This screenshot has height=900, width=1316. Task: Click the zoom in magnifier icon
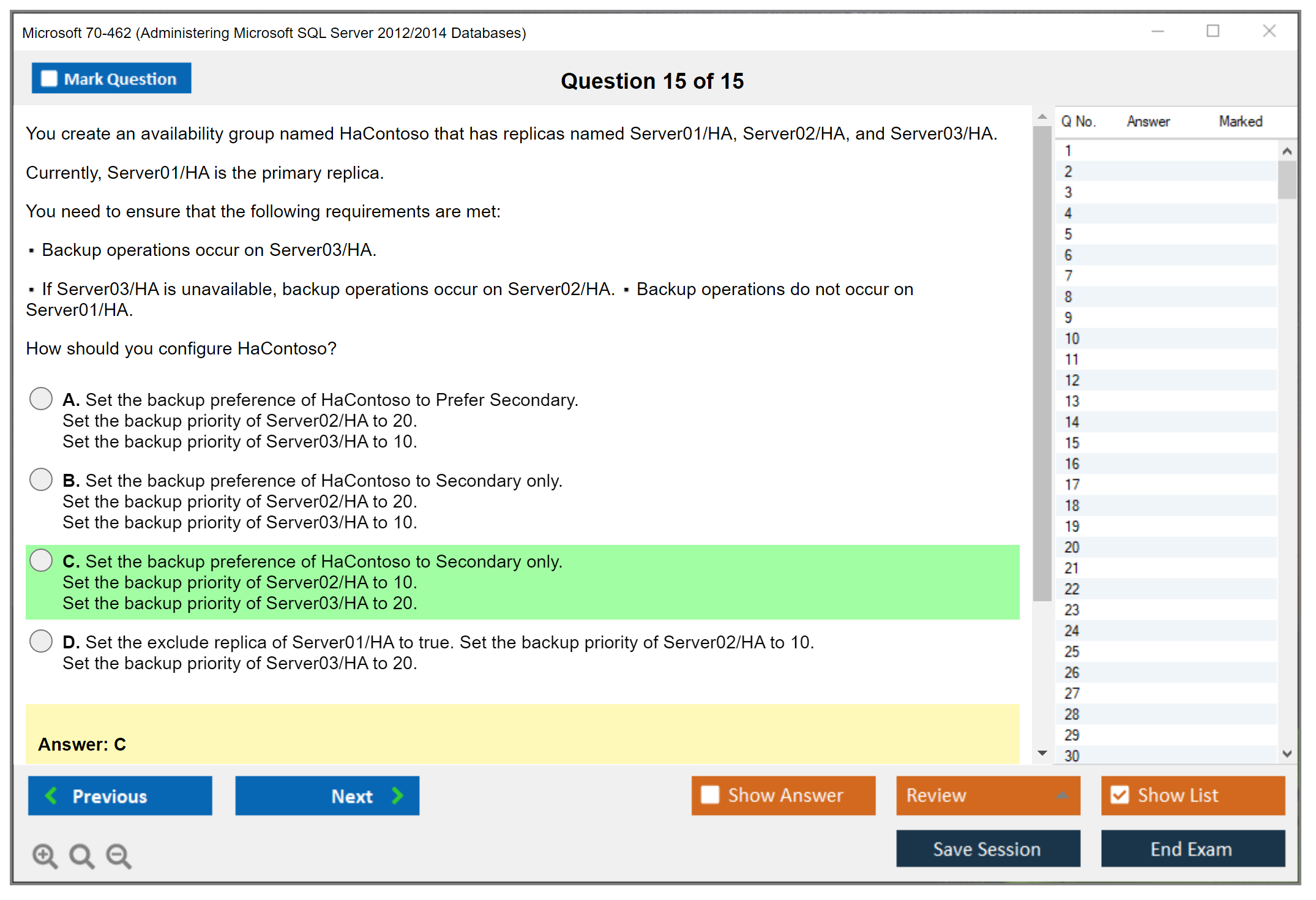pos(45,855)
